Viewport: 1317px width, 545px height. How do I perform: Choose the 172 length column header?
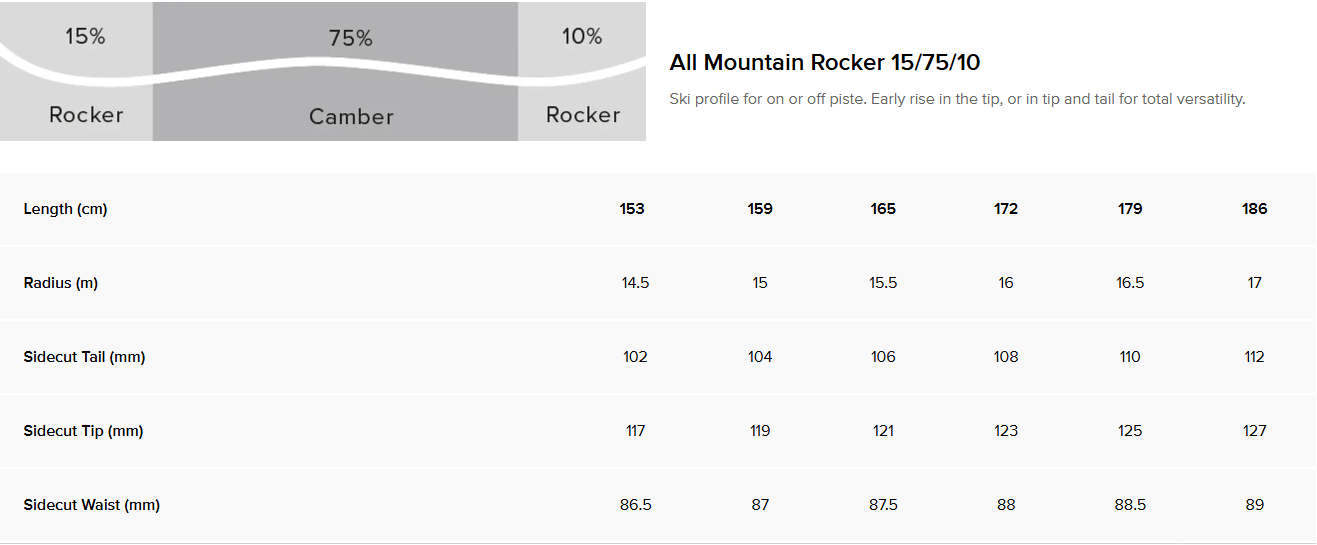click(x=1006, y=209)
